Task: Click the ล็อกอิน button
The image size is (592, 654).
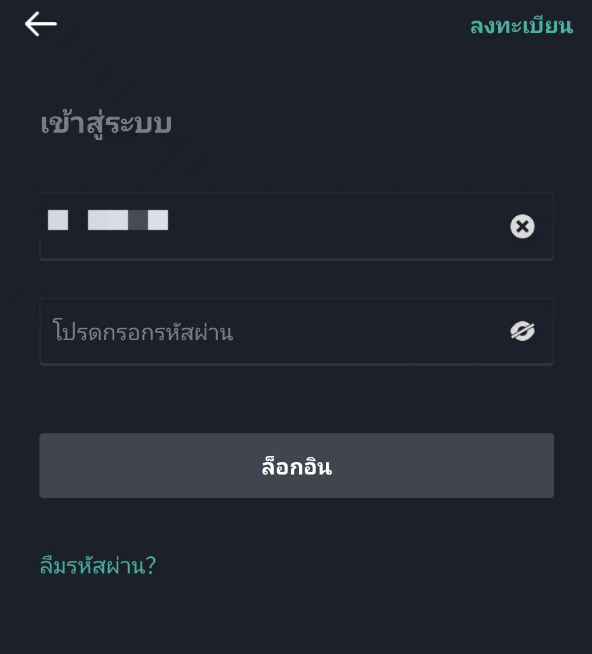Action: (x=297, y=465)
